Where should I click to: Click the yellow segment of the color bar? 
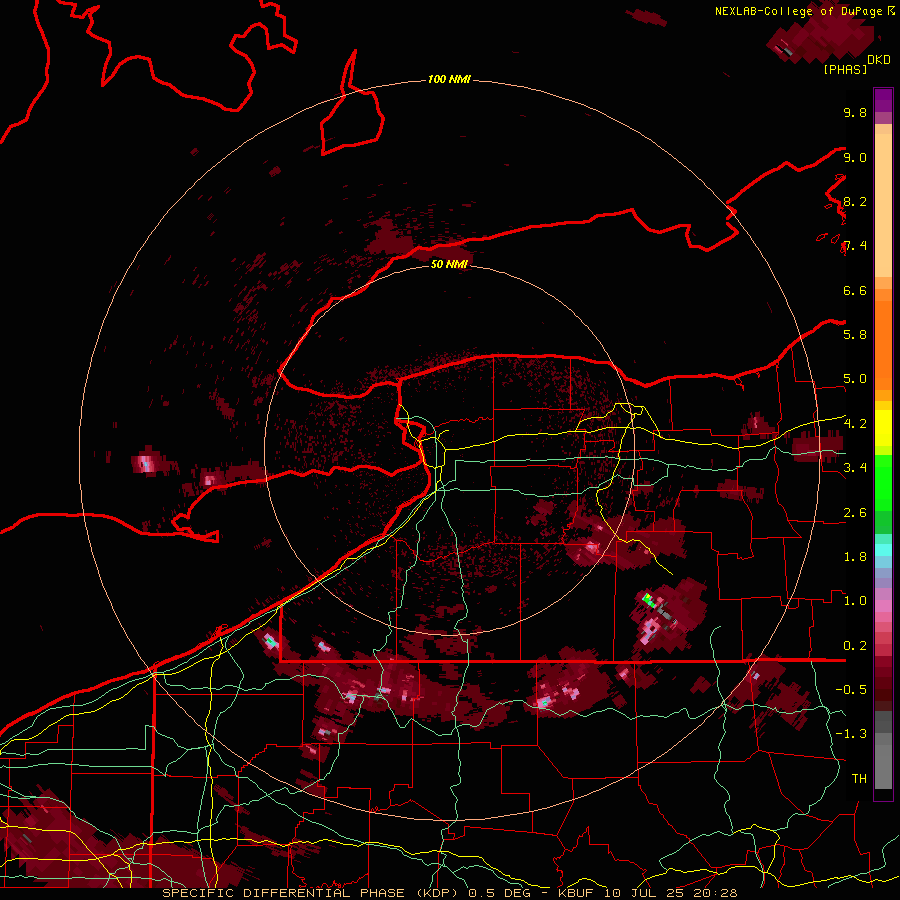[x=883, y=428]
